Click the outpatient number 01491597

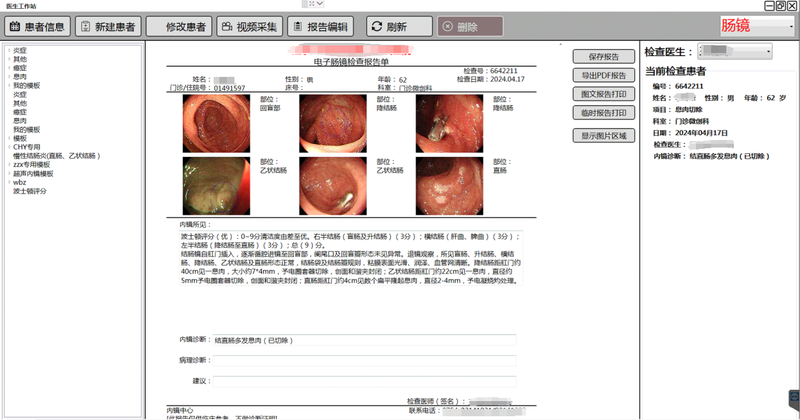[230, 88]
